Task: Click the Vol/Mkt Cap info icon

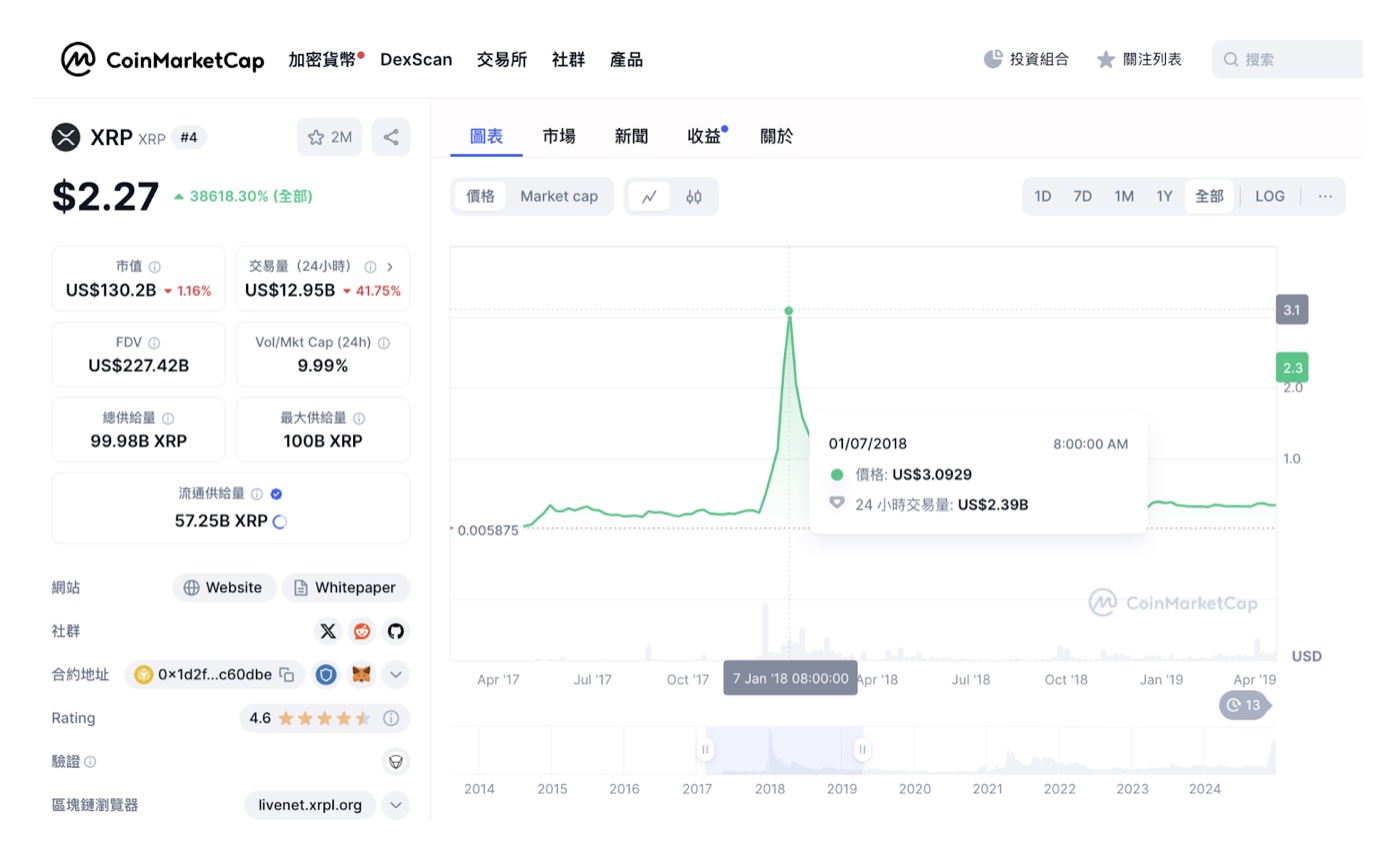Action: click(384, 343)
